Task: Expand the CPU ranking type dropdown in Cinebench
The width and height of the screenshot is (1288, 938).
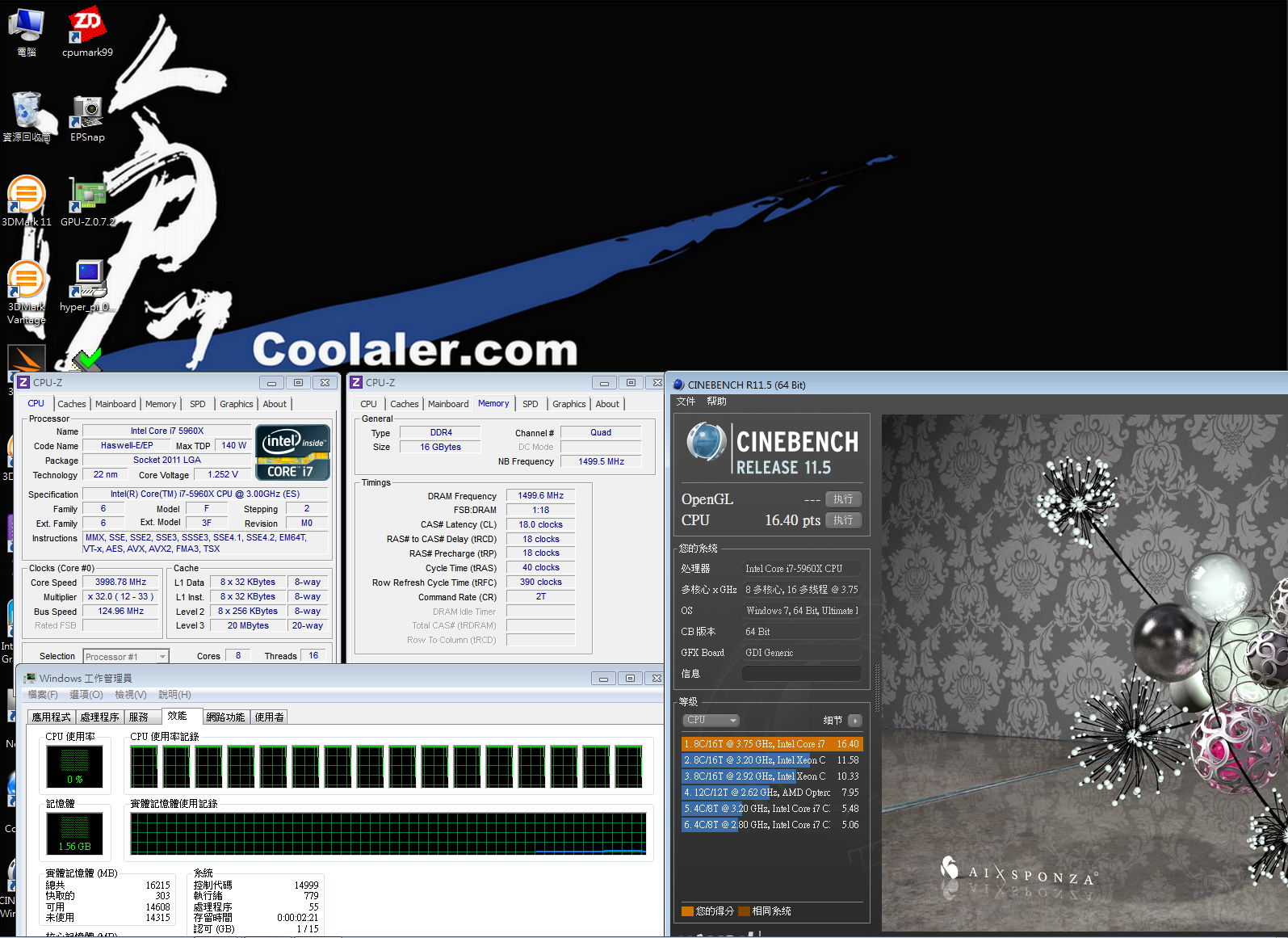Action: (711, 721)
